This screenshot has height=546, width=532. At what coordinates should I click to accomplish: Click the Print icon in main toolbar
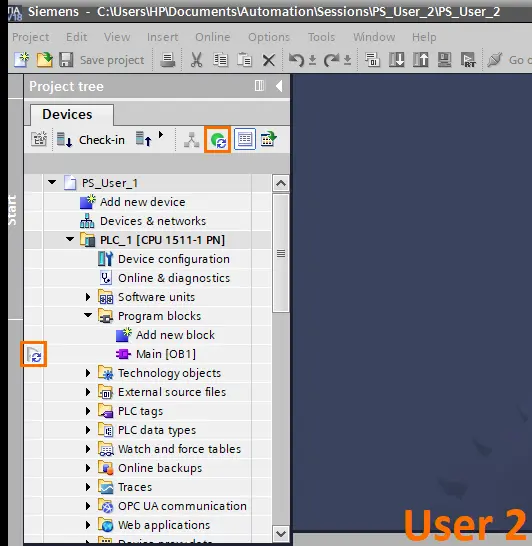(168, 60)
